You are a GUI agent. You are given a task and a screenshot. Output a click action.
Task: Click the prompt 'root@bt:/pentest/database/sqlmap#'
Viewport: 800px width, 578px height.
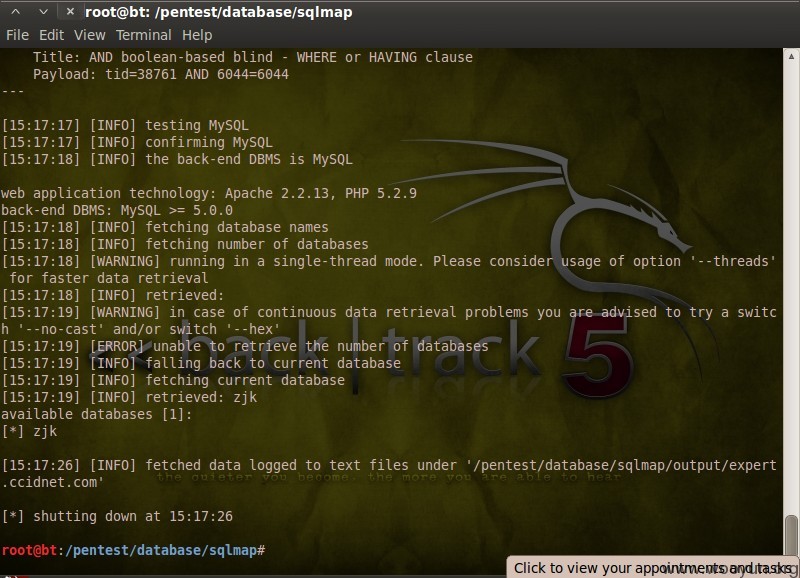click(x=133, y=550)
